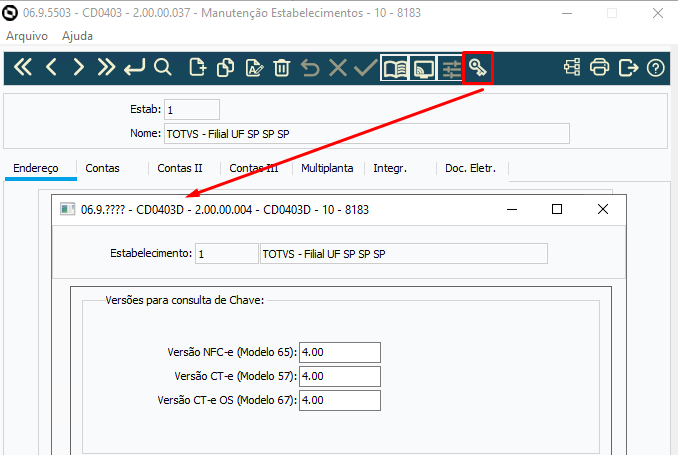Image resolution: width=678 pixels, height=455 pixels.
Task: Open the Ajuda menu
Action: point(77,36)
